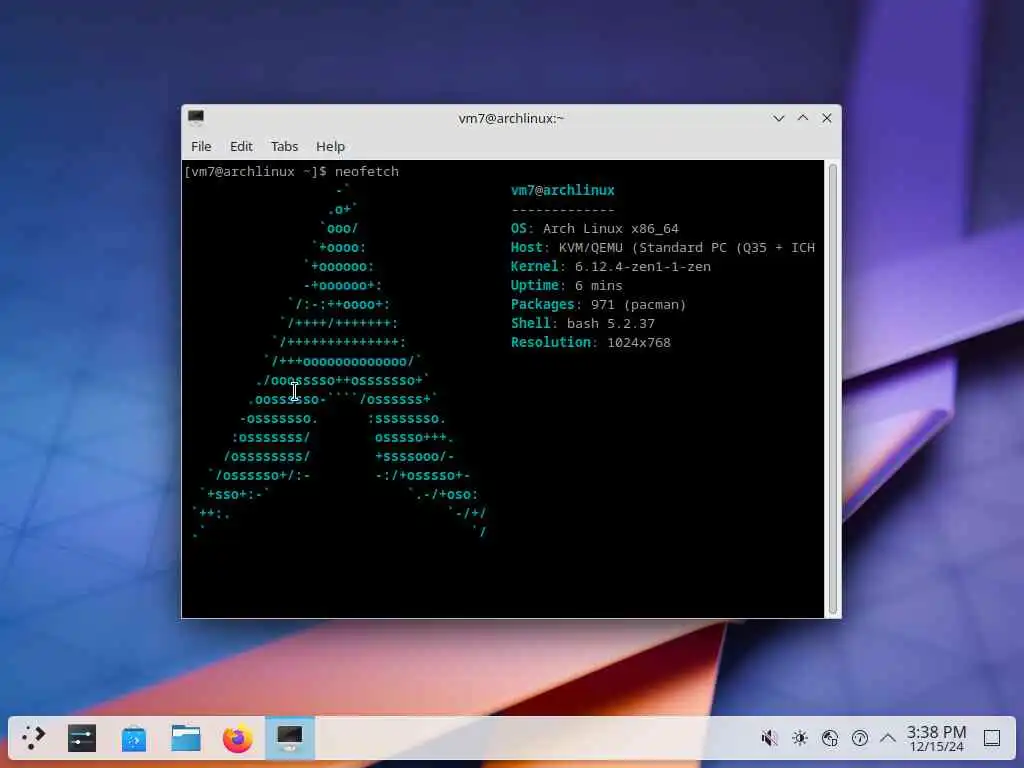
Task: Click the Packages: 971 (pacman) line
Action: 599,304
